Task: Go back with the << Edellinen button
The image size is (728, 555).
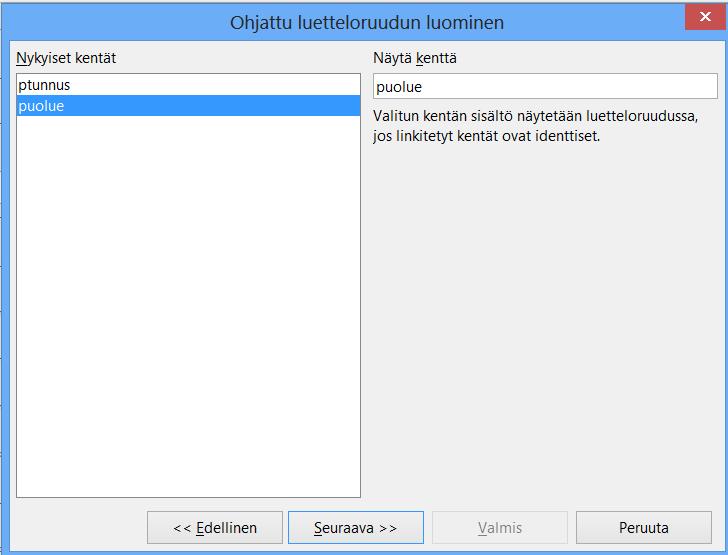Action: [x=214, y=528]
